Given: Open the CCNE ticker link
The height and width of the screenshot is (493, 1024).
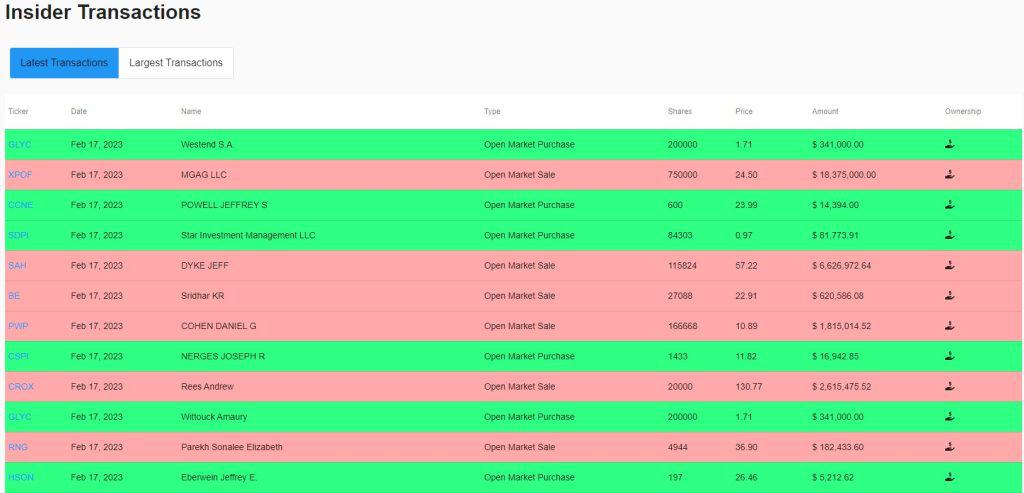Looking at the screenshot, I should (20, 205).
